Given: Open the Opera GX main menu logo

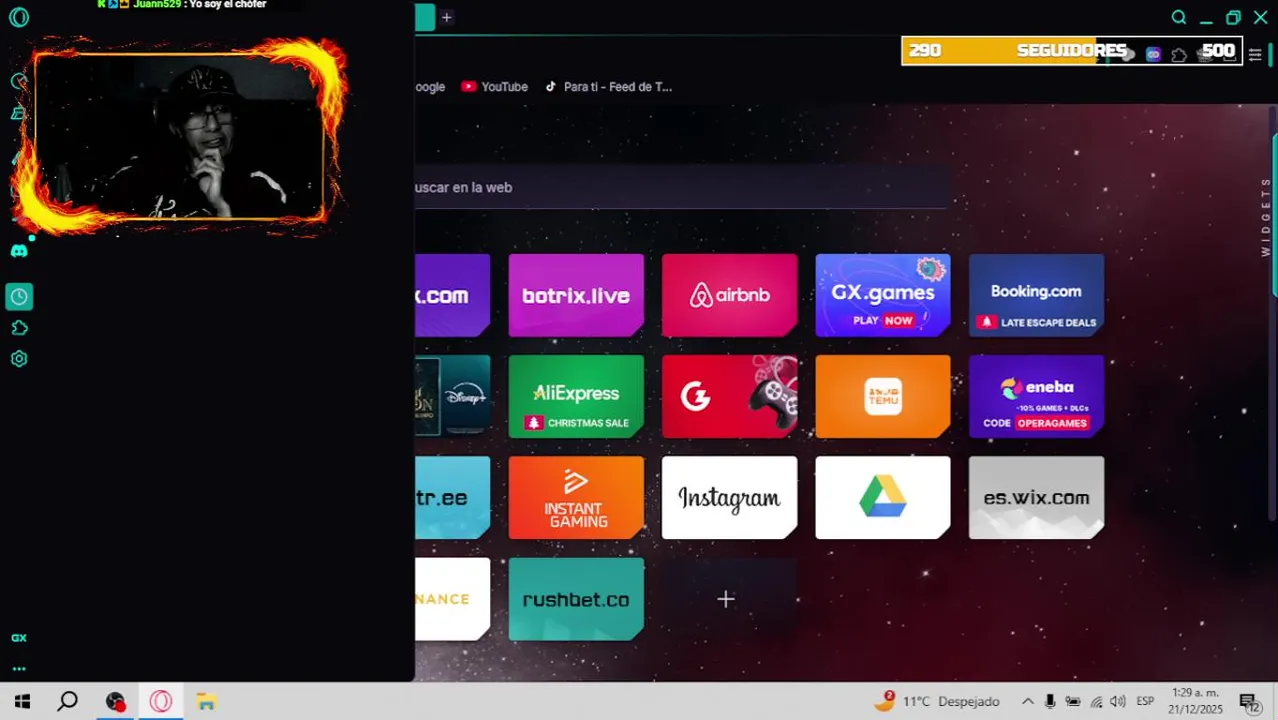Looking at the screenshot, I should click(19, 18).
